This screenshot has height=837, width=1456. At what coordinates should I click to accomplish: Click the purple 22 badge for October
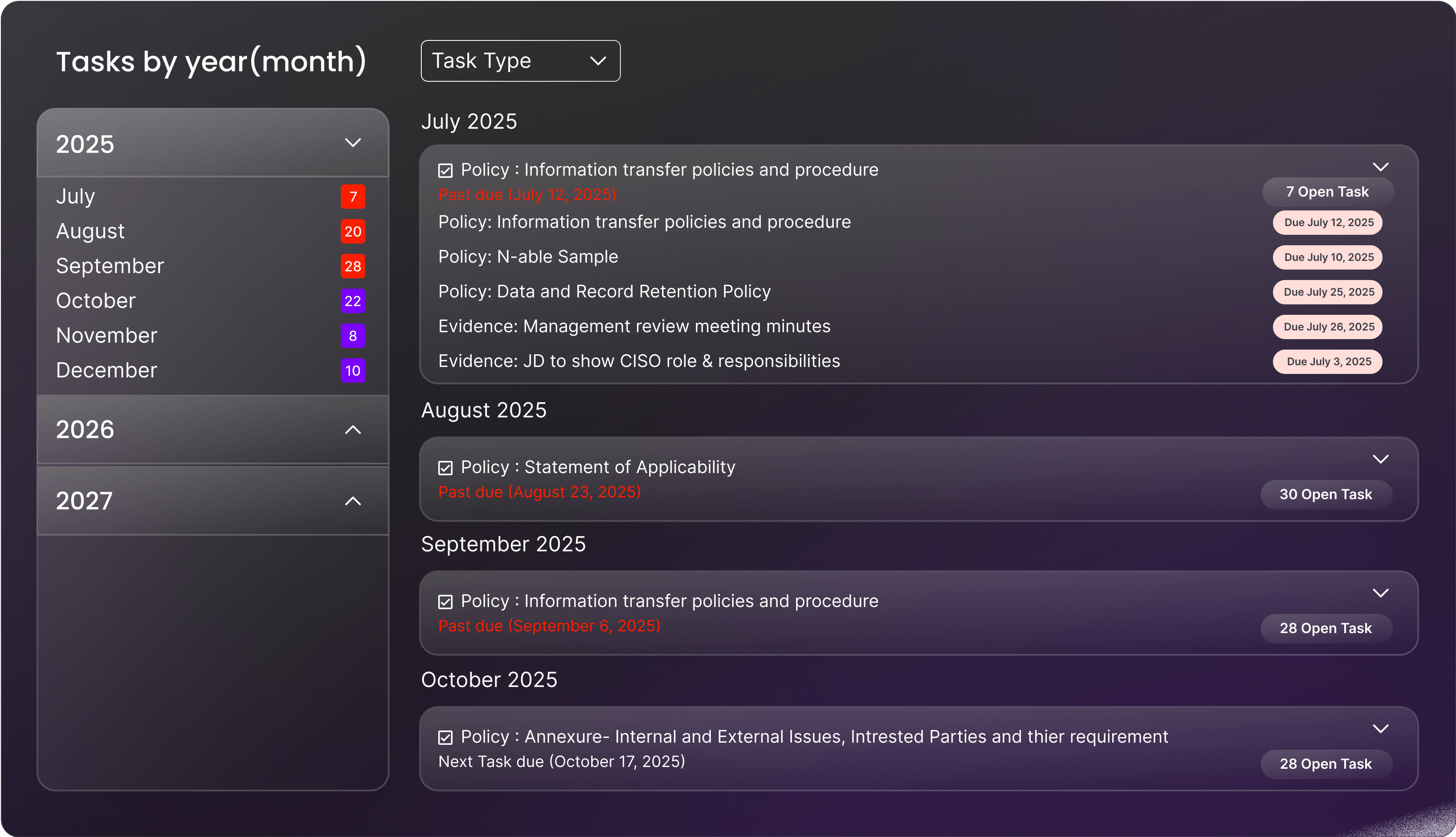352,300
